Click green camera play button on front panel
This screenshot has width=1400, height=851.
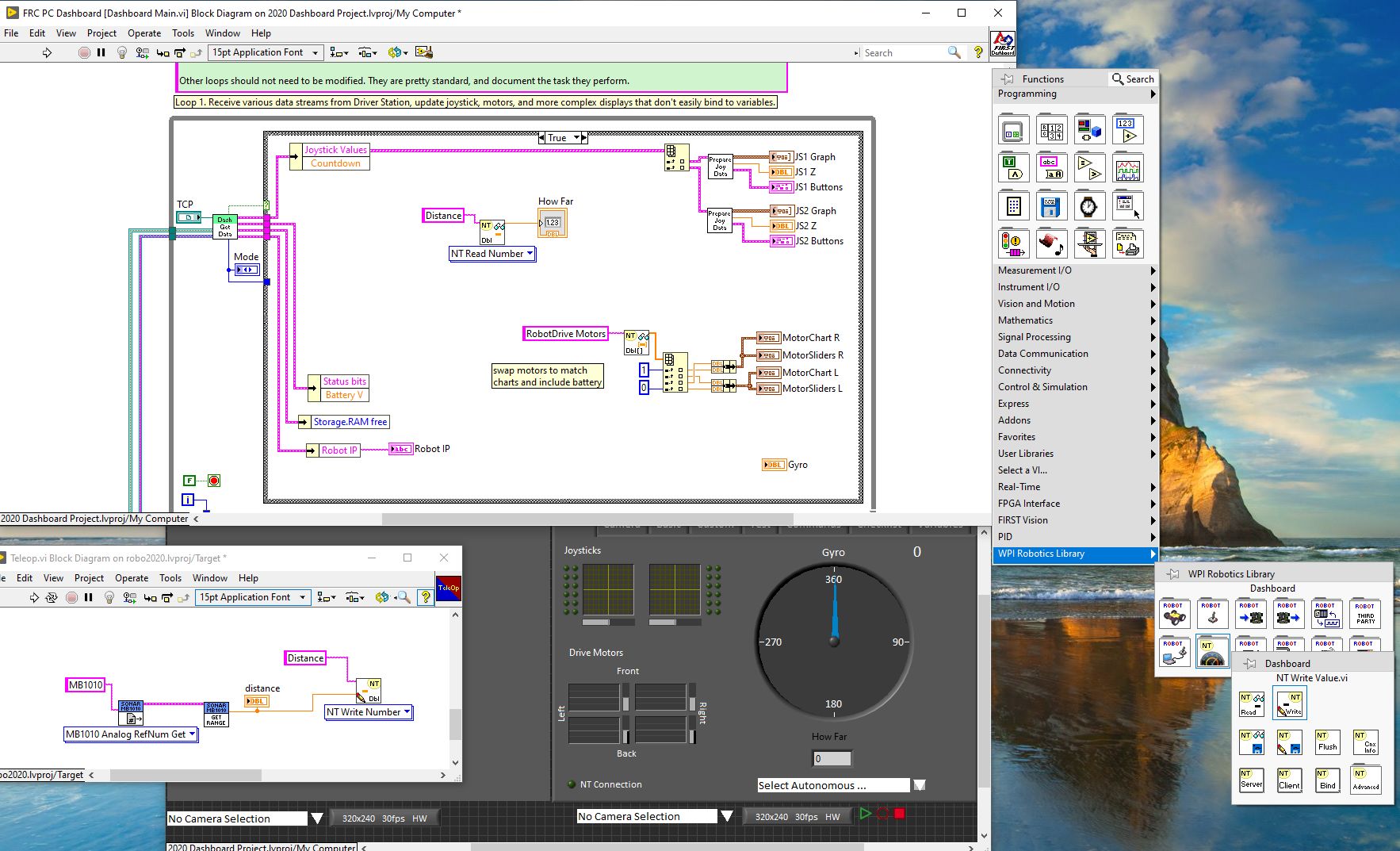[865, 814]
